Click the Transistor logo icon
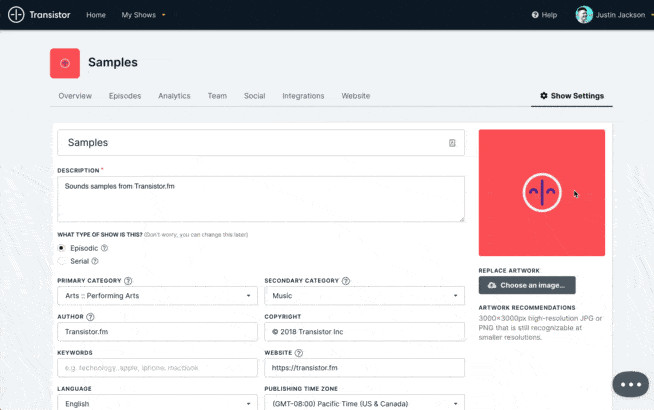This screenshot has height=410, width=654. [x=17, y=15]
